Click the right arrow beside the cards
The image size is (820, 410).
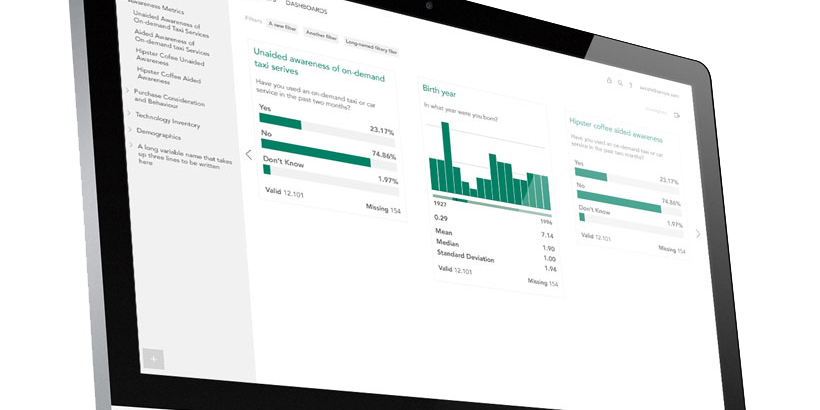(697, 233)
